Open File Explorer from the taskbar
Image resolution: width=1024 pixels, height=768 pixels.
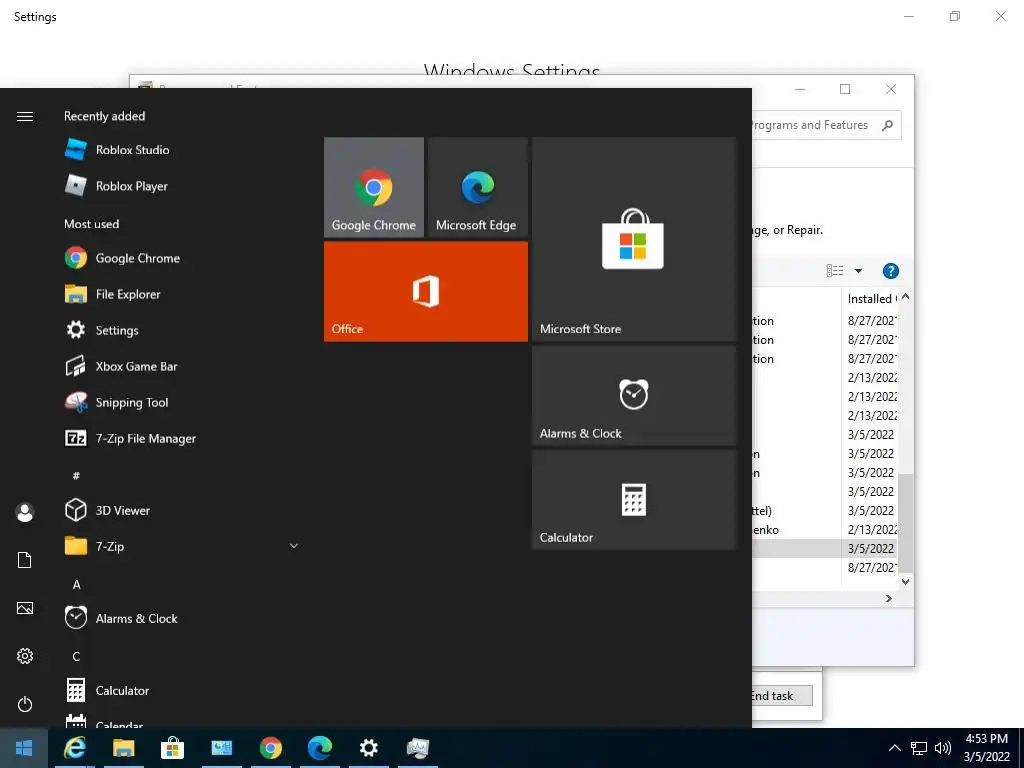click(123, 748)
